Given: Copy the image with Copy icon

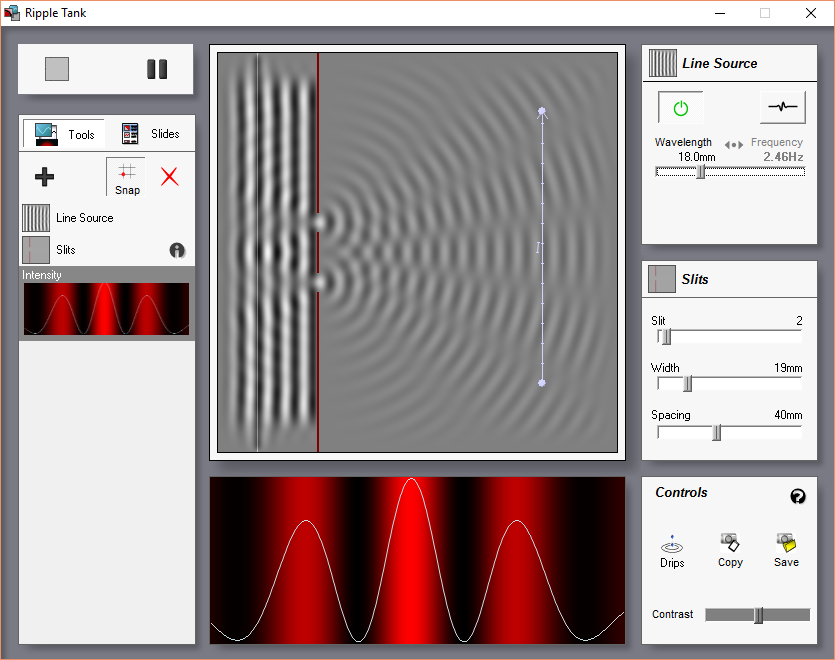Looking at the screenshot, I should coord(730,551).
